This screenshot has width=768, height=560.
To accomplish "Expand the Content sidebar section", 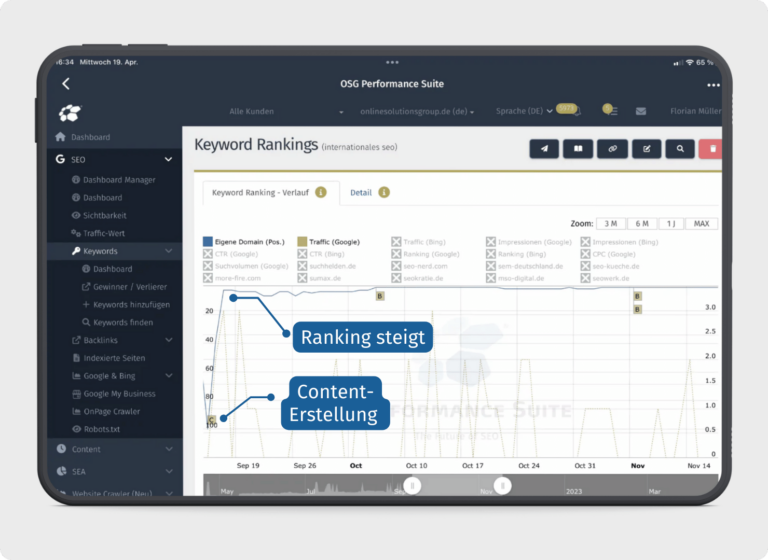I will point(168,449).
